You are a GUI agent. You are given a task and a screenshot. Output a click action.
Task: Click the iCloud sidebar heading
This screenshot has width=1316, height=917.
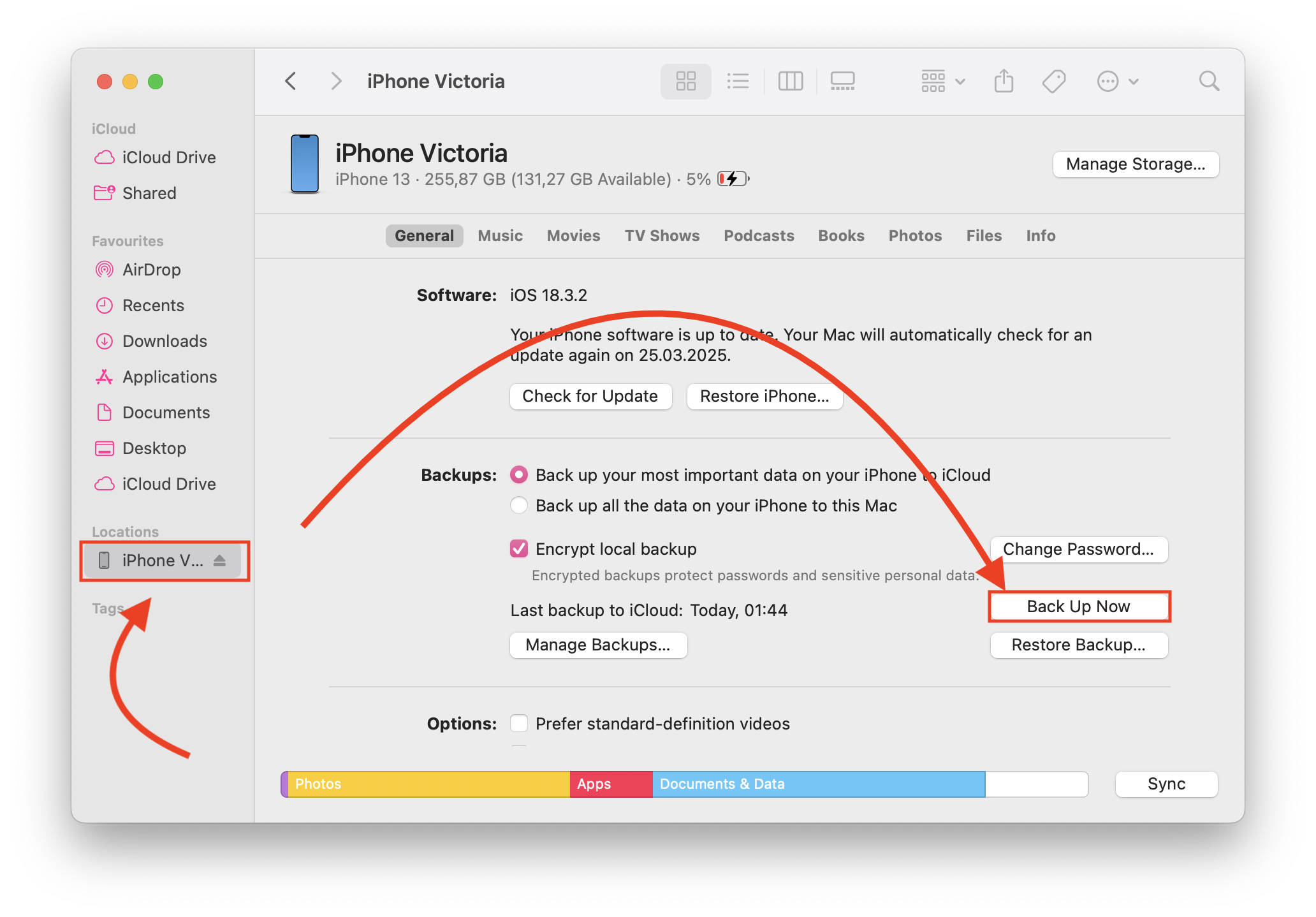coord(113,129)
